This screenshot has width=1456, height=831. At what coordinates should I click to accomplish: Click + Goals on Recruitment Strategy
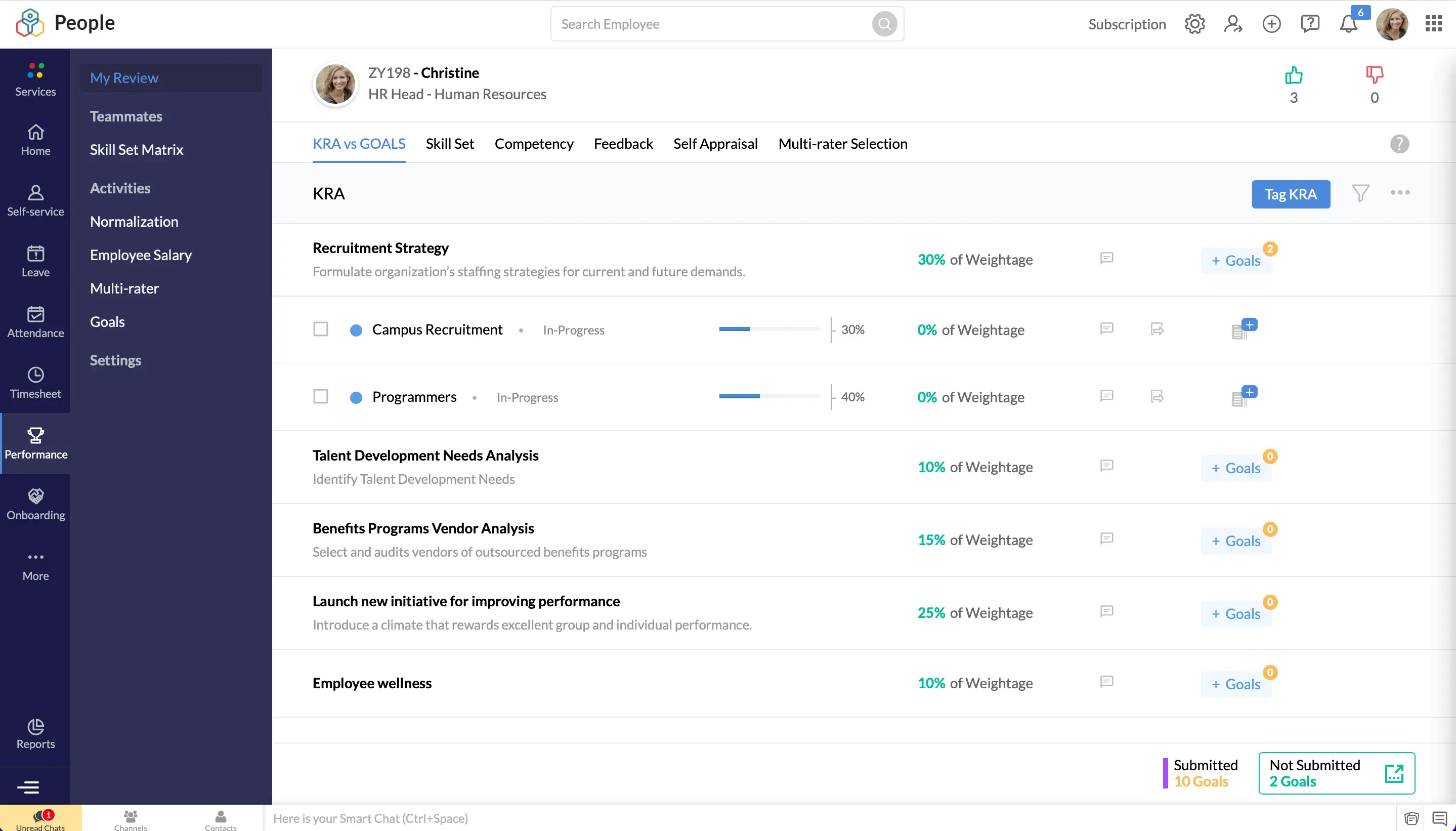1237,260
